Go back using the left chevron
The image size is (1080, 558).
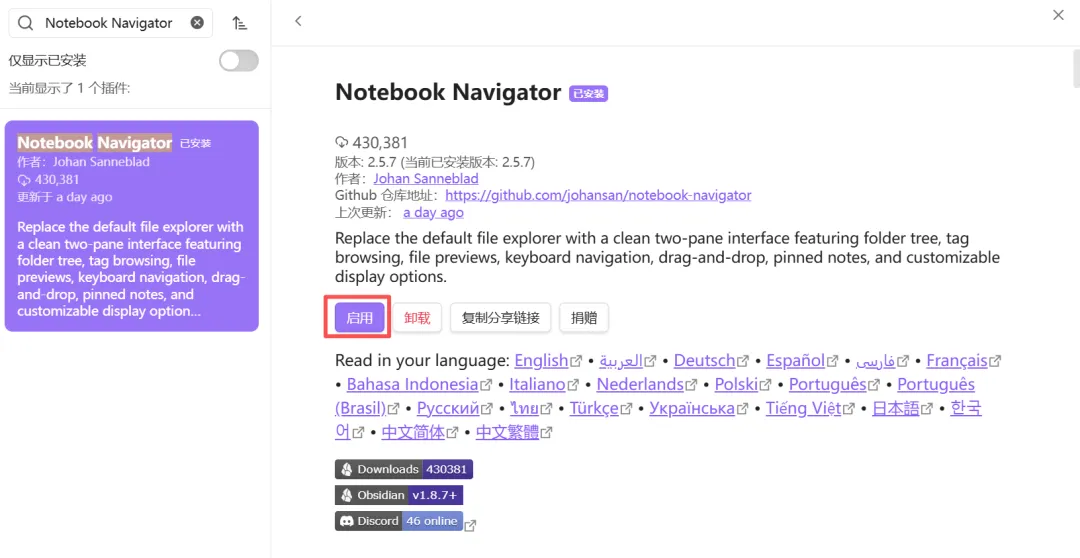(298, 21)
